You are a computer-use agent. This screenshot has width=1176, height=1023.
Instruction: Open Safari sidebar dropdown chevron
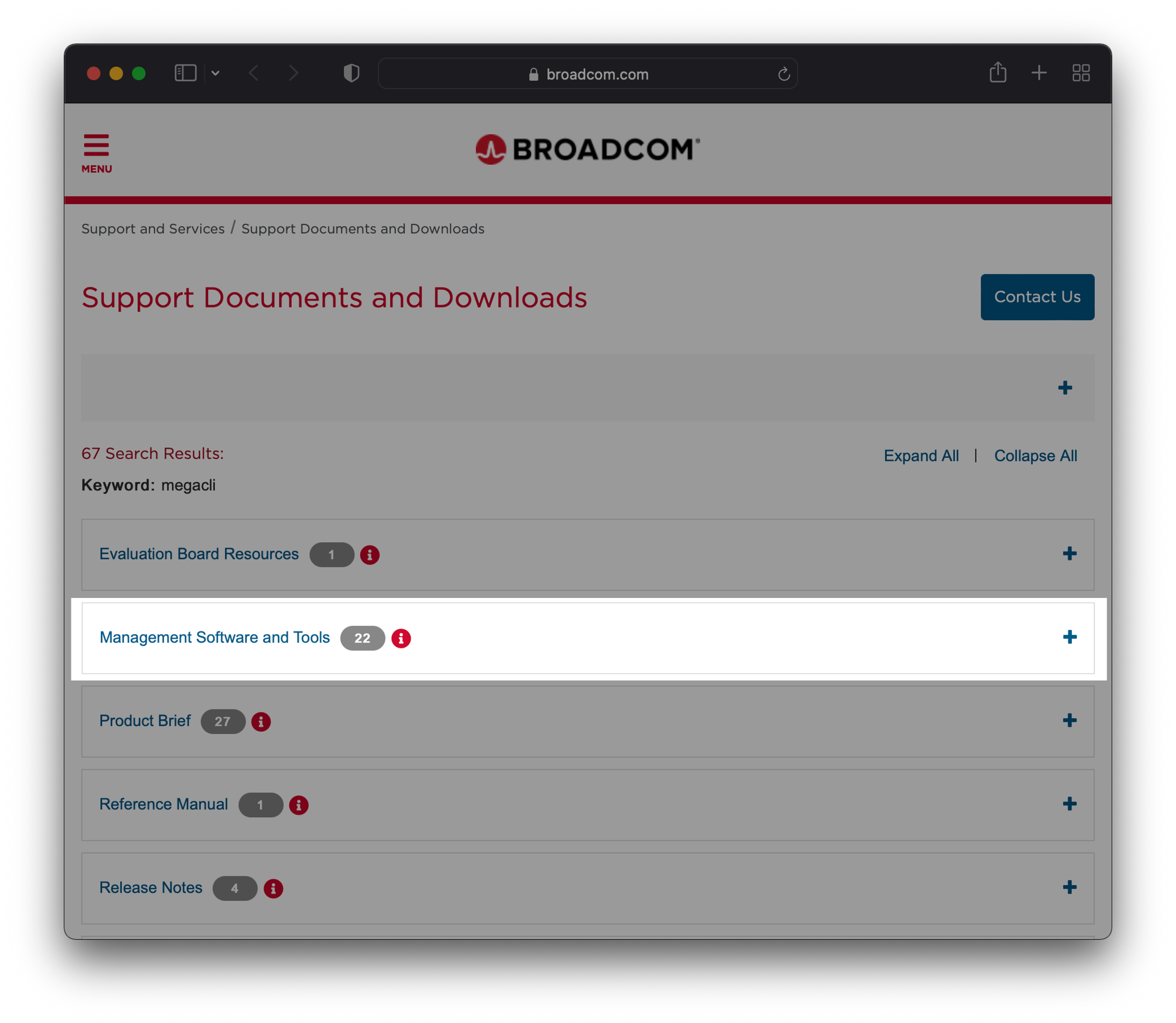[215, 73]
